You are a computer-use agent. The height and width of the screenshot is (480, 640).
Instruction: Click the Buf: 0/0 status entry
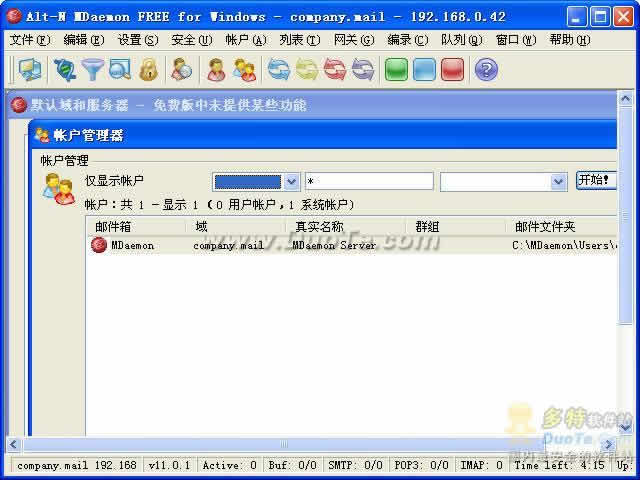(x=292, y=465)
